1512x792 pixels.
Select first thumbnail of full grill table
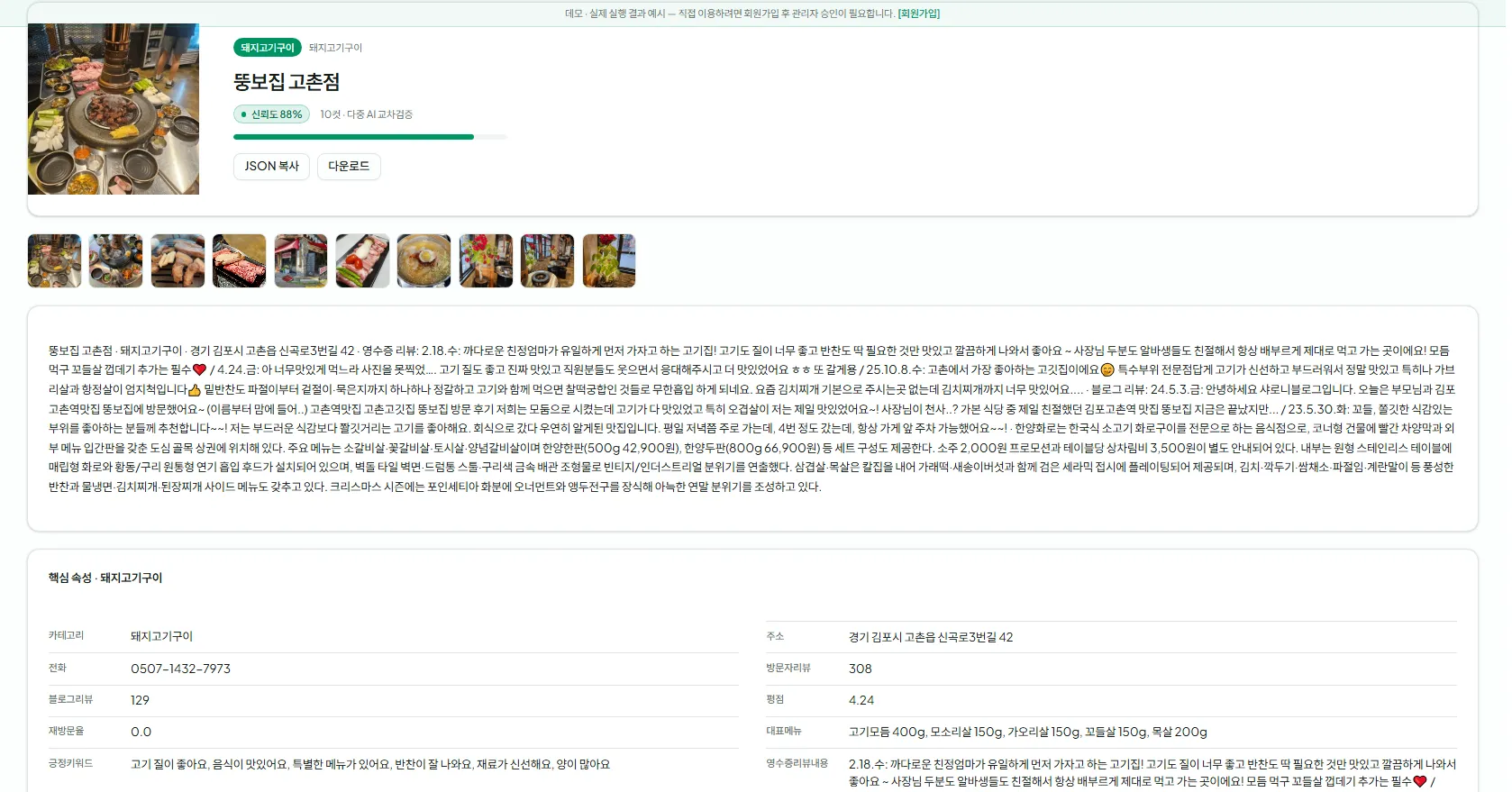click(54, 261)
